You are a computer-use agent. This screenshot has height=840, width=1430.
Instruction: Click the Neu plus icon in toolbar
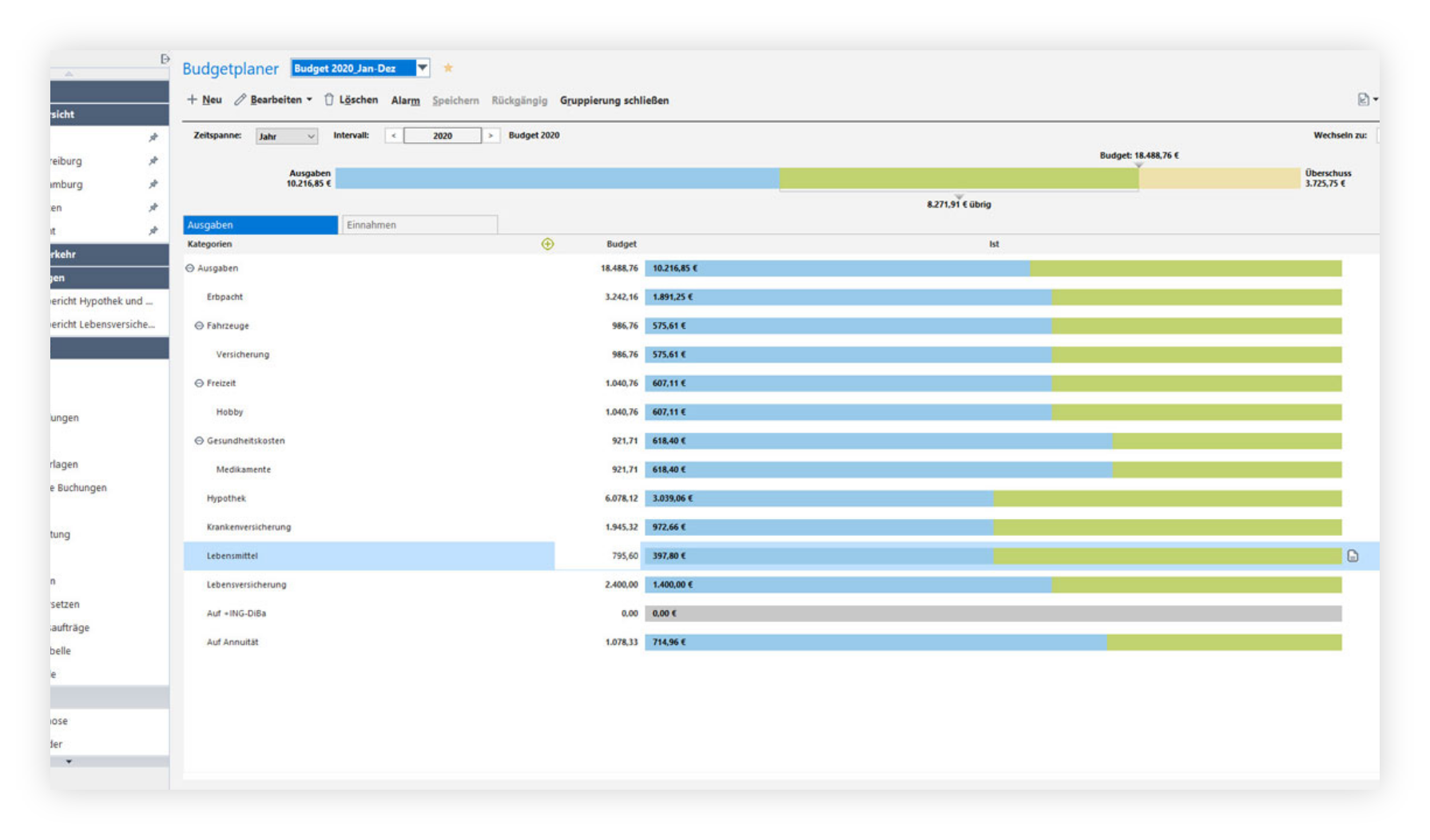tap(192, 100)
